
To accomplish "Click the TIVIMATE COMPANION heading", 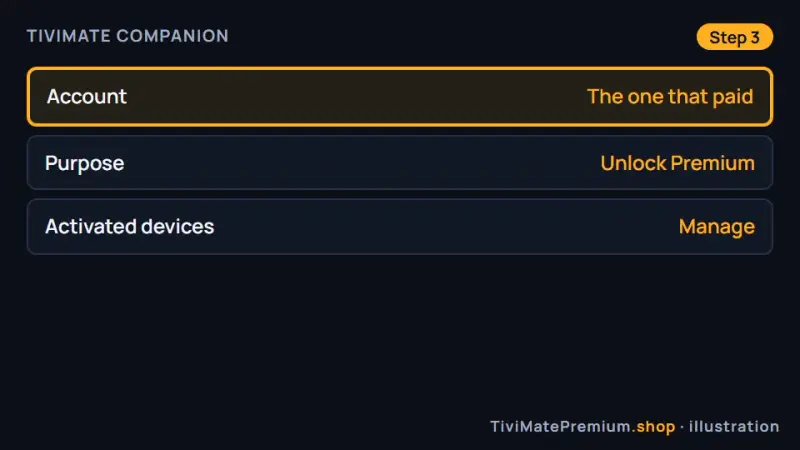I will 128,36.
